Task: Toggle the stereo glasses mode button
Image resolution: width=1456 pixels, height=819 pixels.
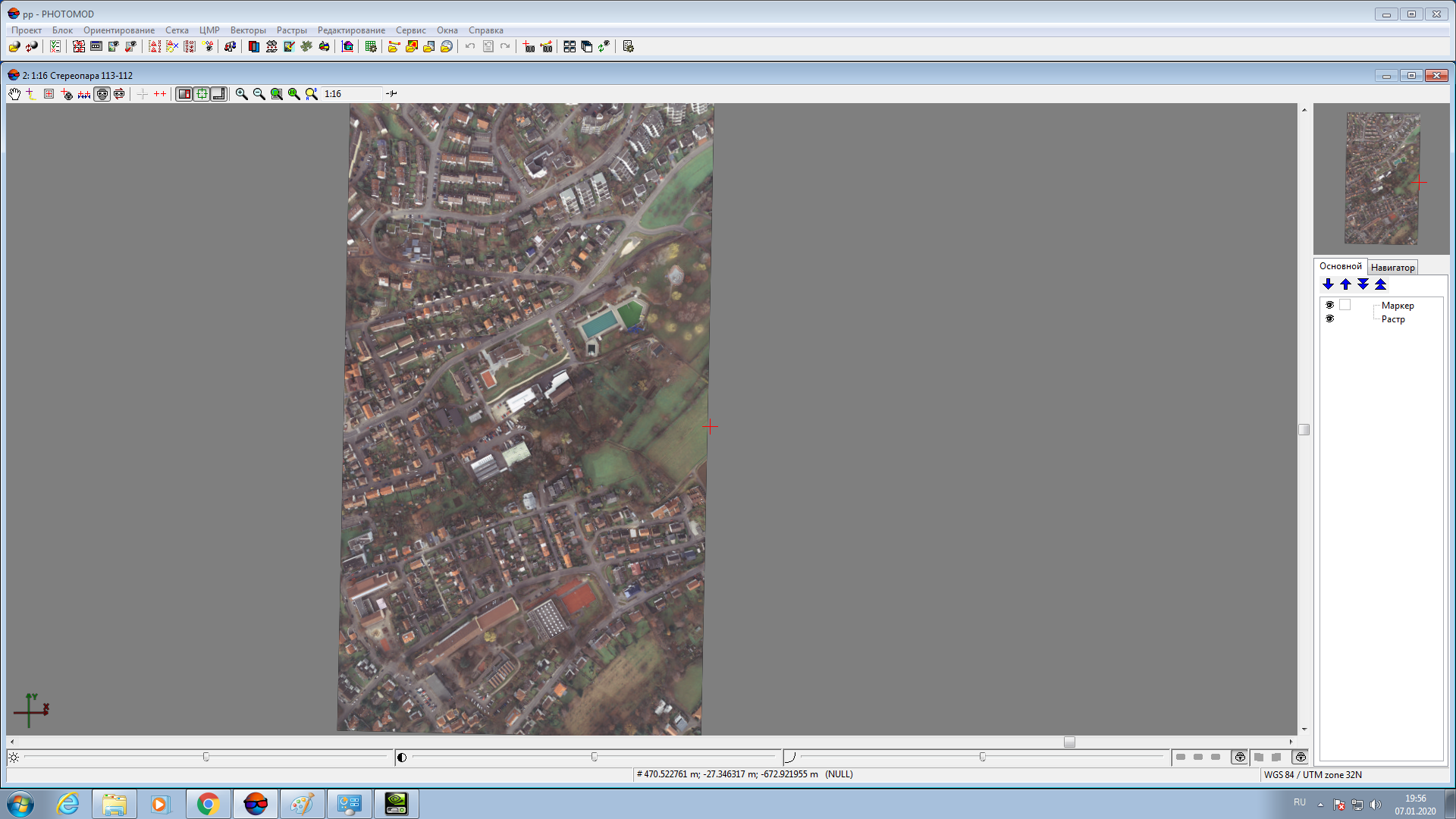Action: pos(102,94)
